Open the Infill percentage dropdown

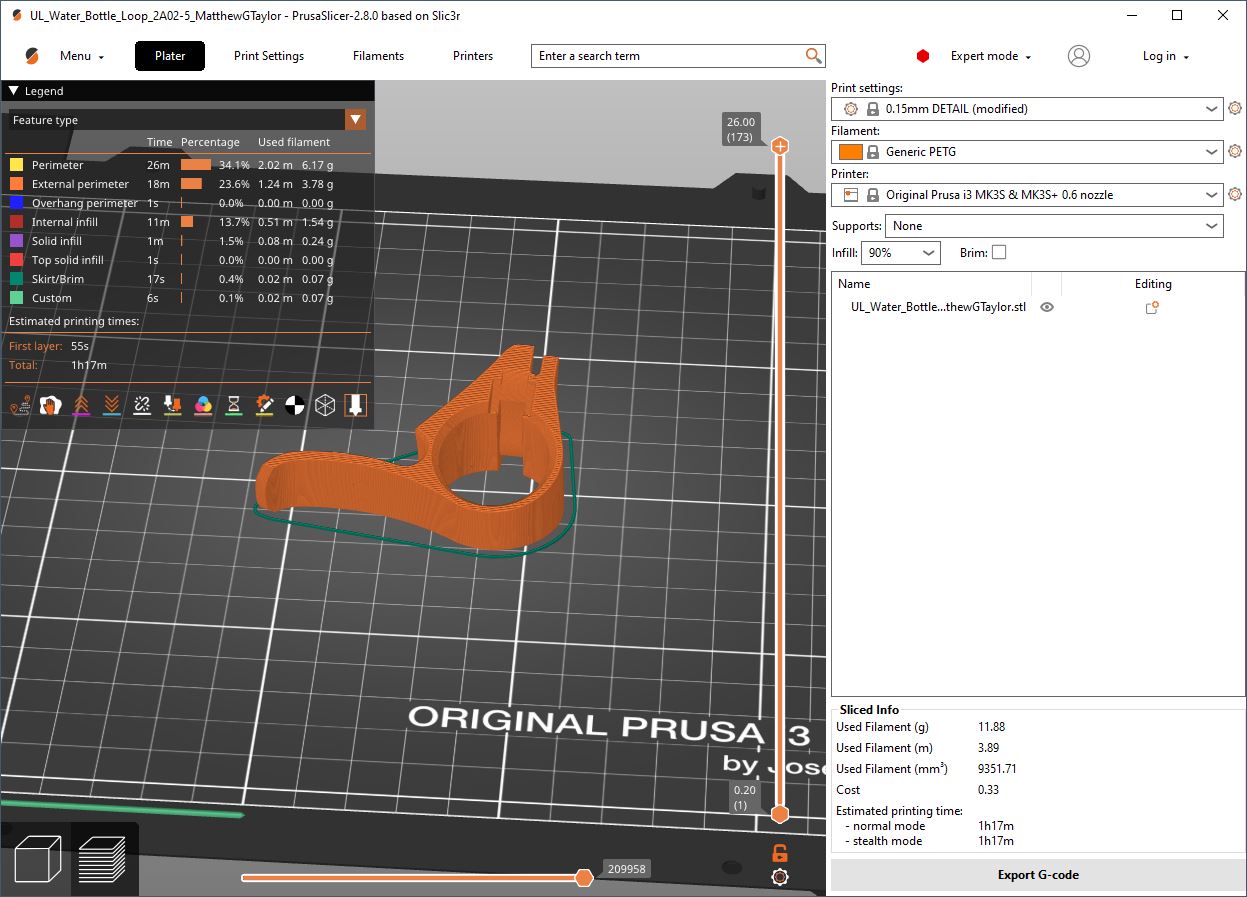point(900,253)
